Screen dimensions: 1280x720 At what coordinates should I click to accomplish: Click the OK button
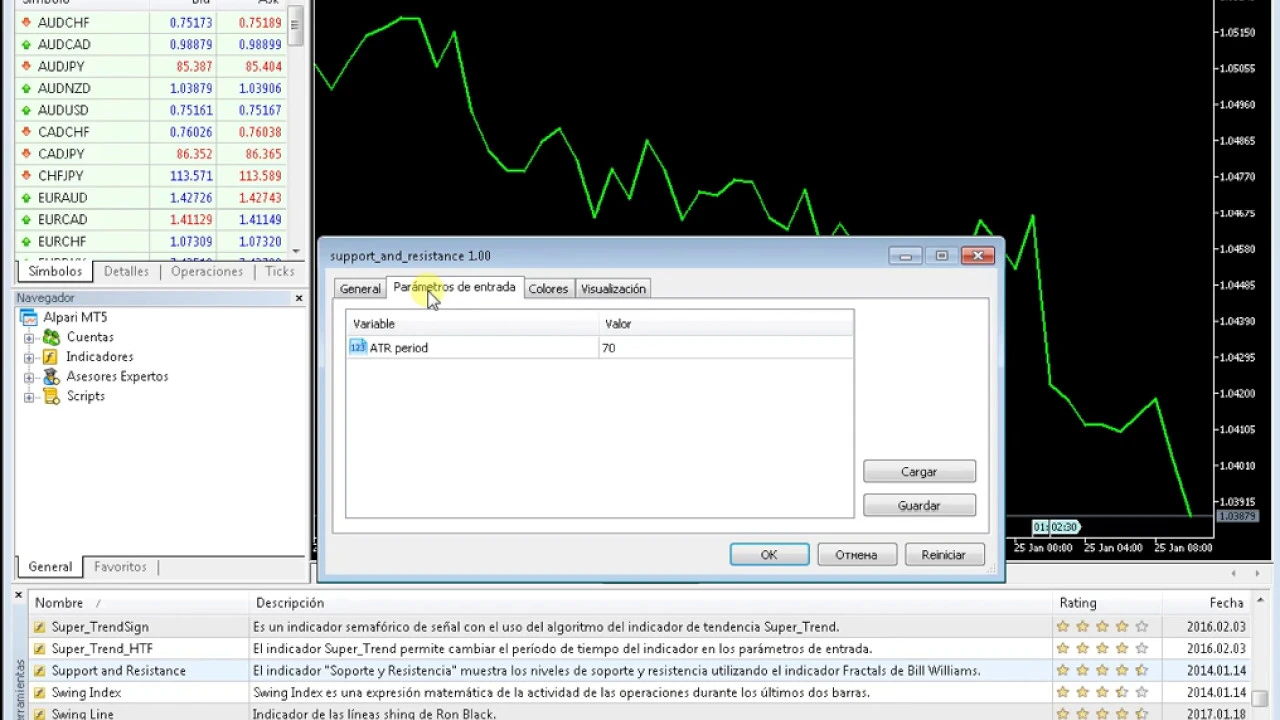(x=769, y=555)
